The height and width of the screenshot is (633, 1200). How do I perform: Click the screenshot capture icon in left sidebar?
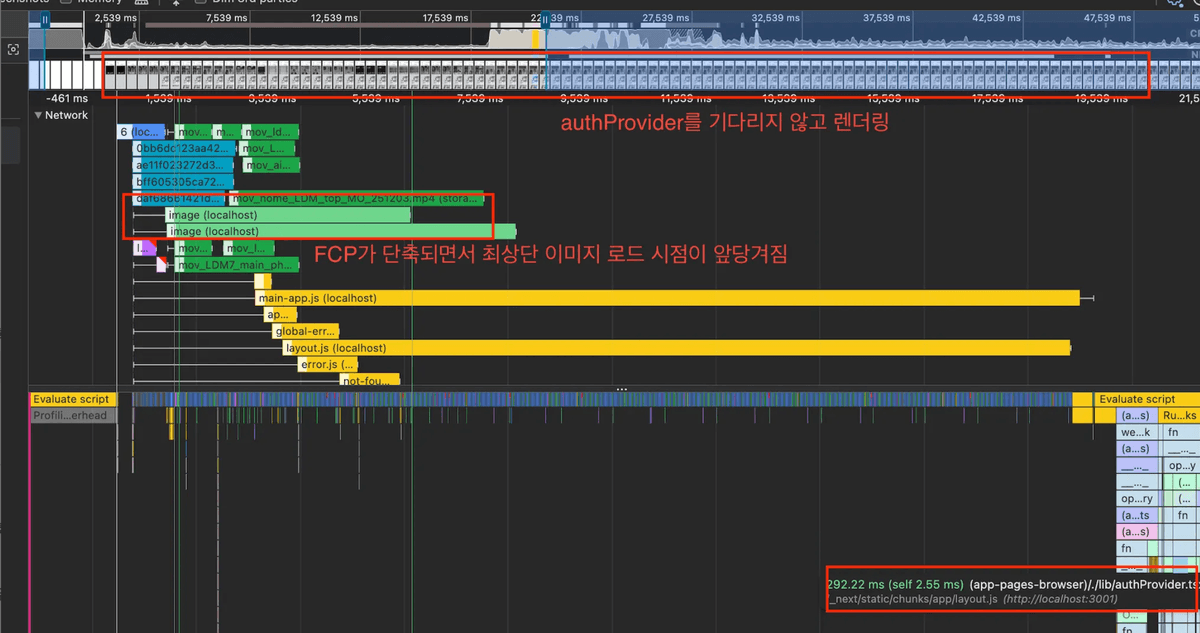[x=13, y=49]
